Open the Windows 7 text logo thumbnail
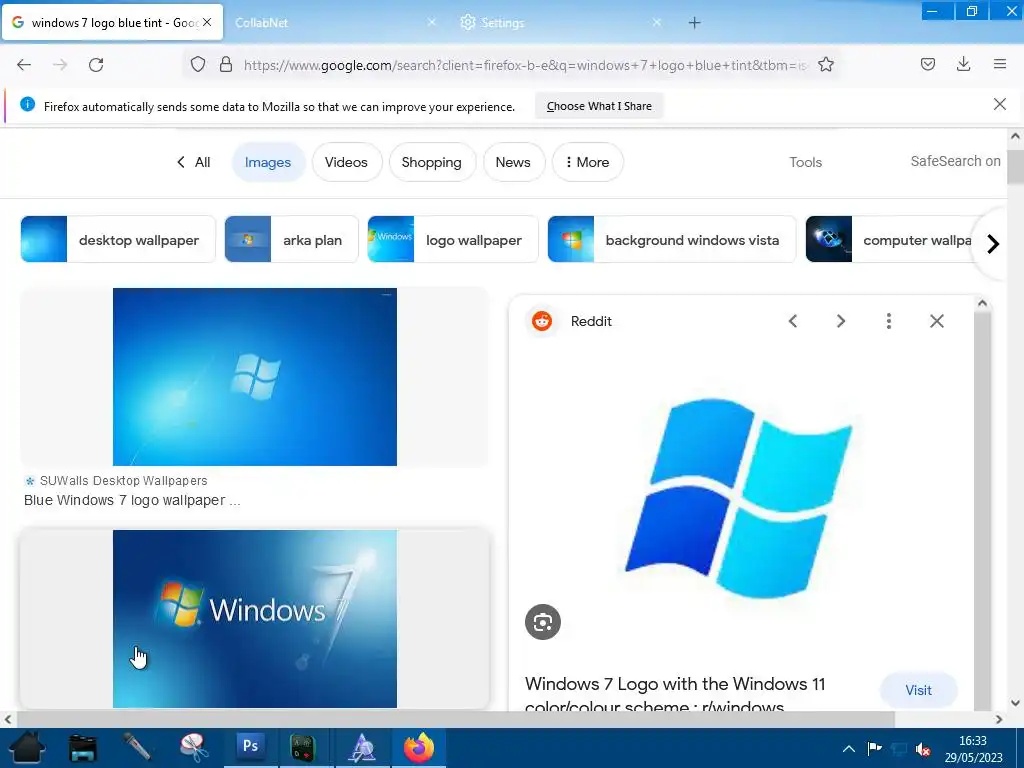This screenshot has width=1024, height=768. click(255, 618)
